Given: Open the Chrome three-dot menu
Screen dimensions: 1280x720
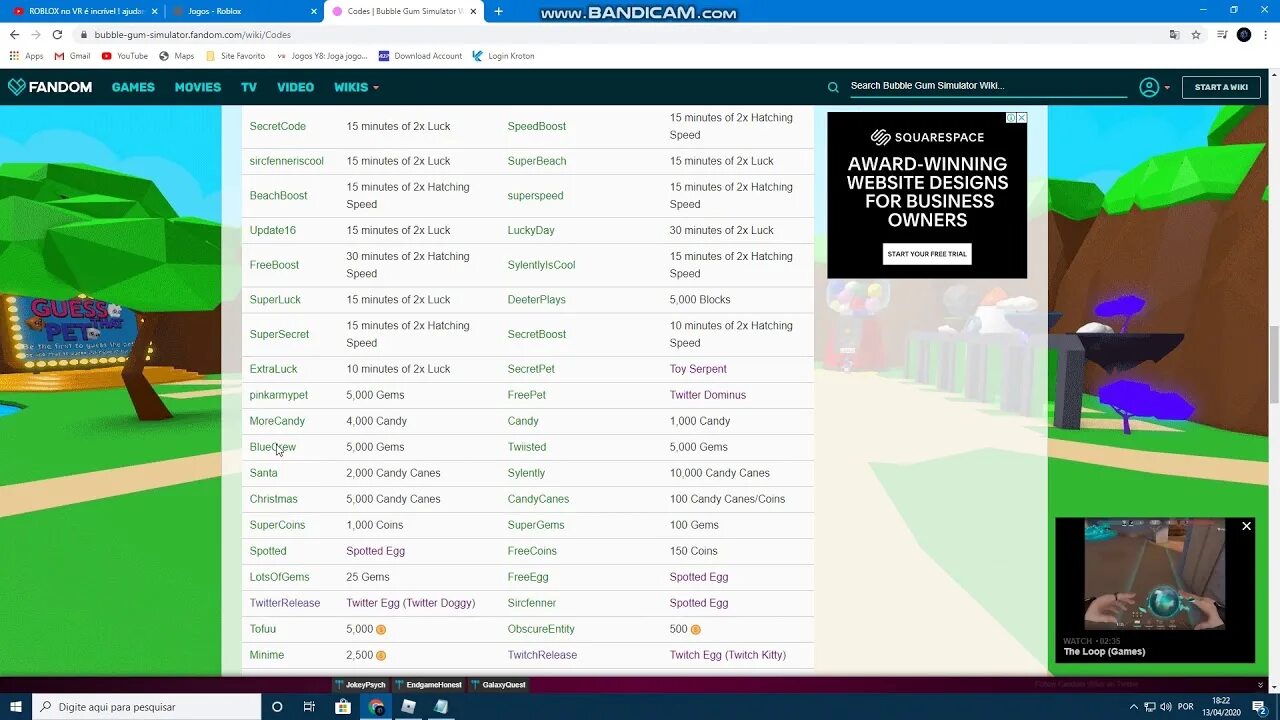Looking at the screenshot, I should [1266, 34].
